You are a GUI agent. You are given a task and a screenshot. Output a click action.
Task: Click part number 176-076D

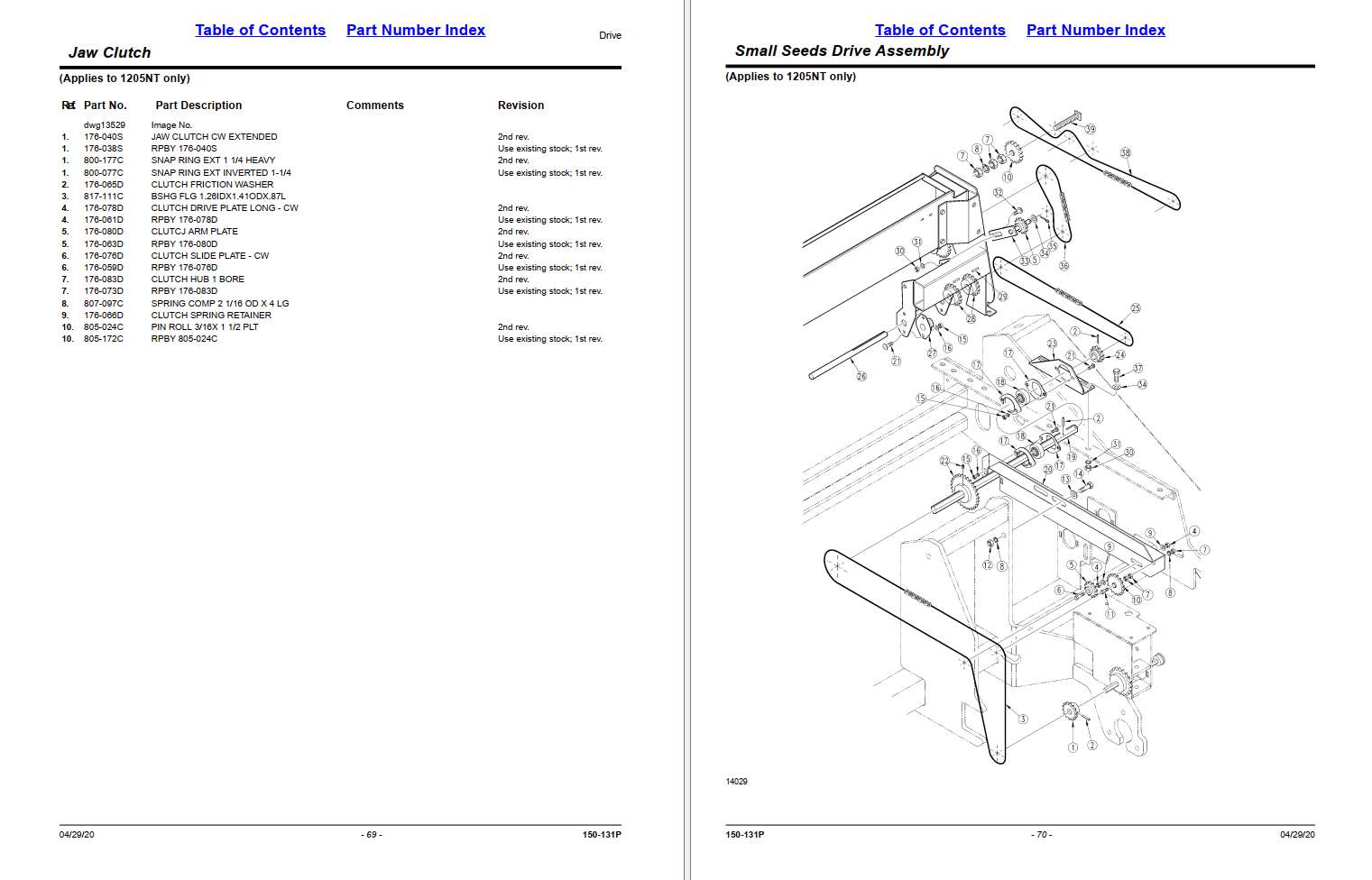tap(104, 255)
